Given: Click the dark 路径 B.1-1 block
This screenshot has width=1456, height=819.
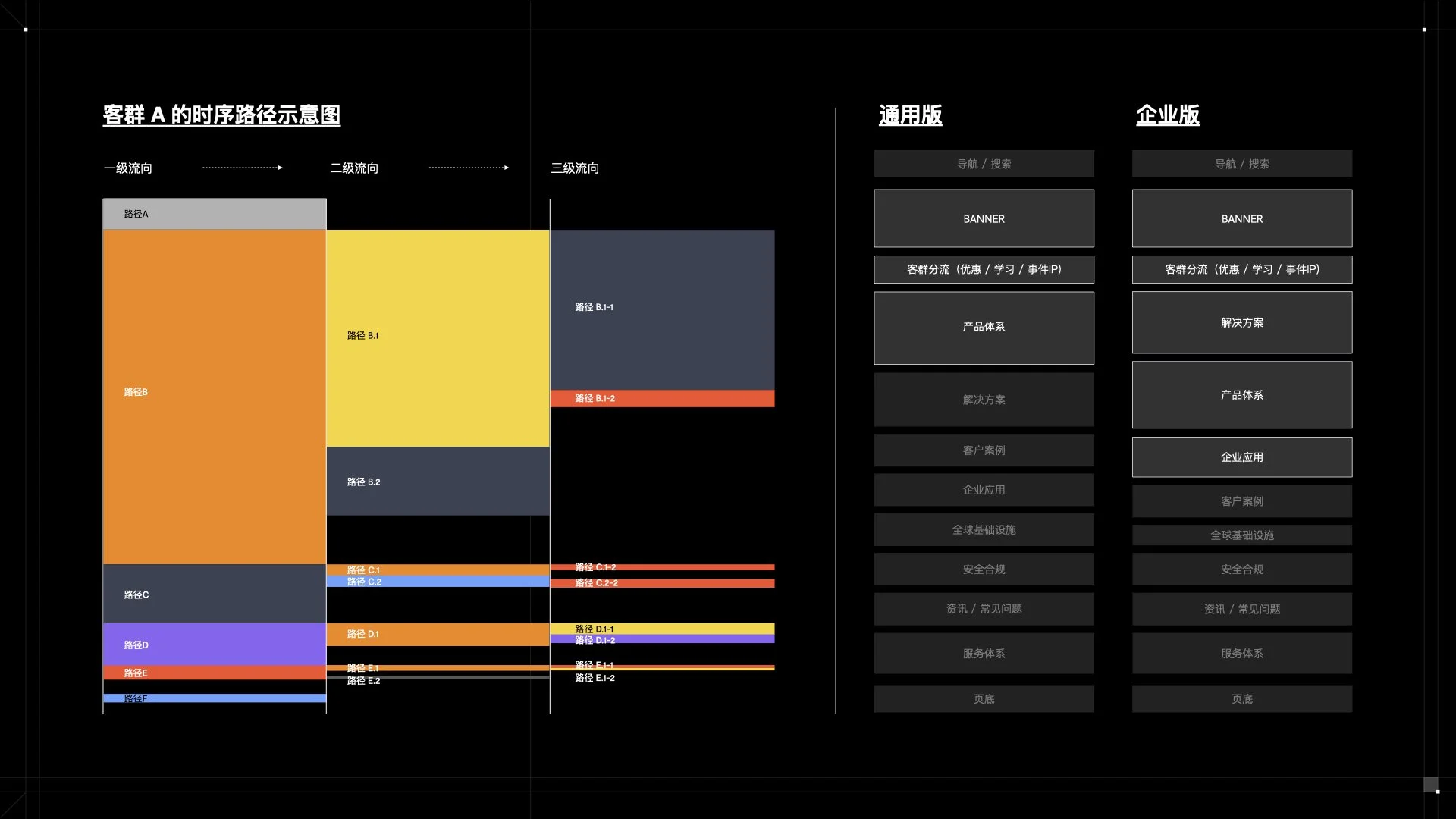Looking at the screenshot, I should 662,309.
